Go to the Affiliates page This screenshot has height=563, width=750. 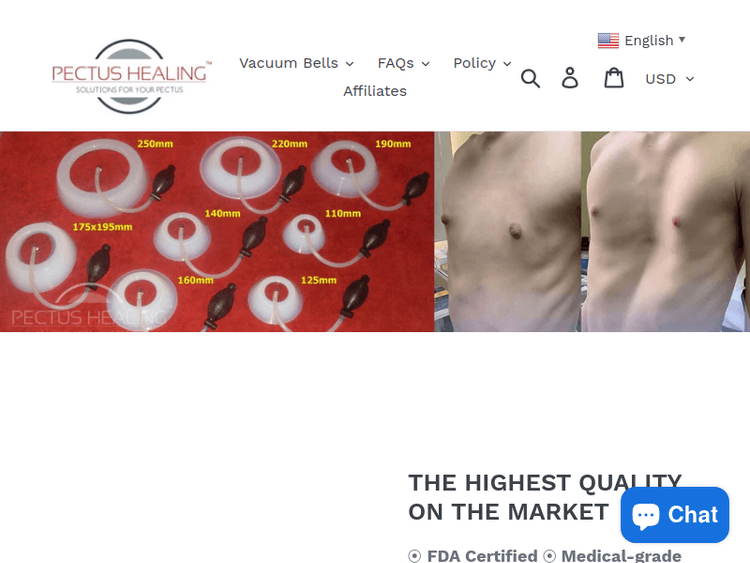(375, 91)
